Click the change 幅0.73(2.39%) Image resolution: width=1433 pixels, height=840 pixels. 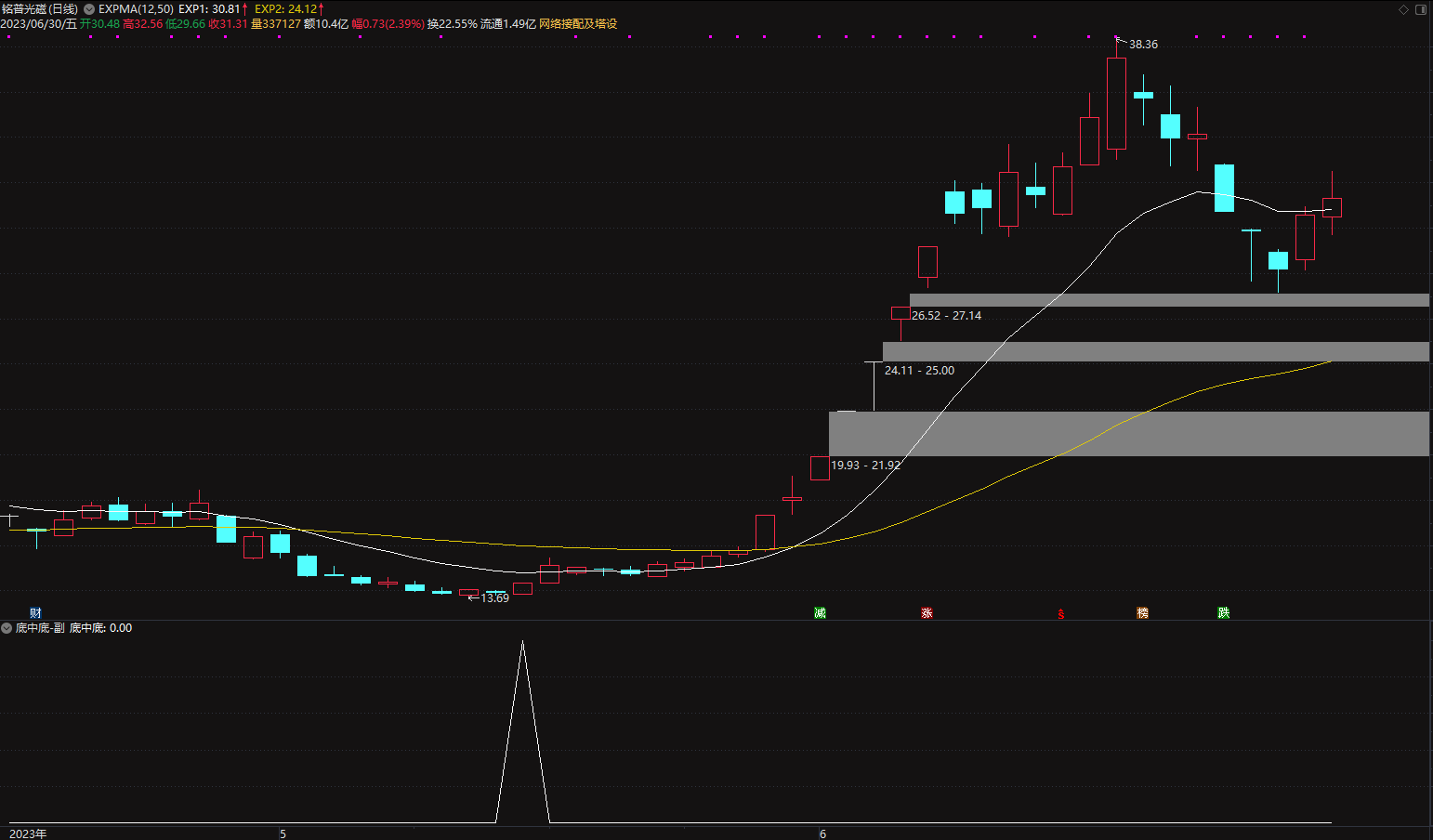tap(388, 24)
